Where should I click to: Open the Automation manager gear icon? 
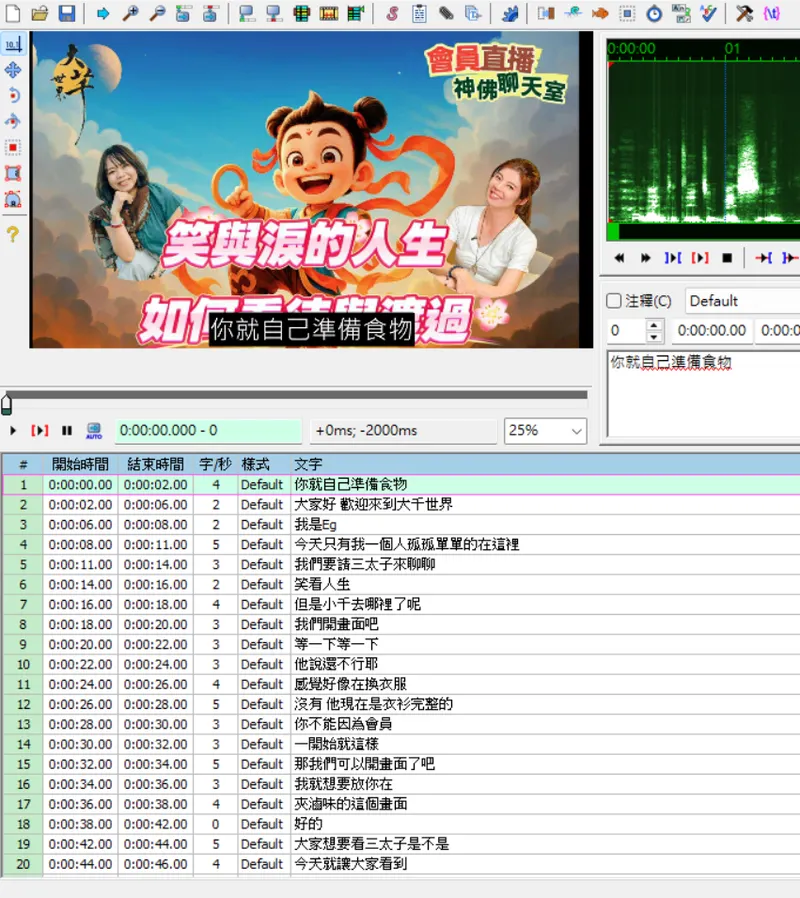pos(509,13)
